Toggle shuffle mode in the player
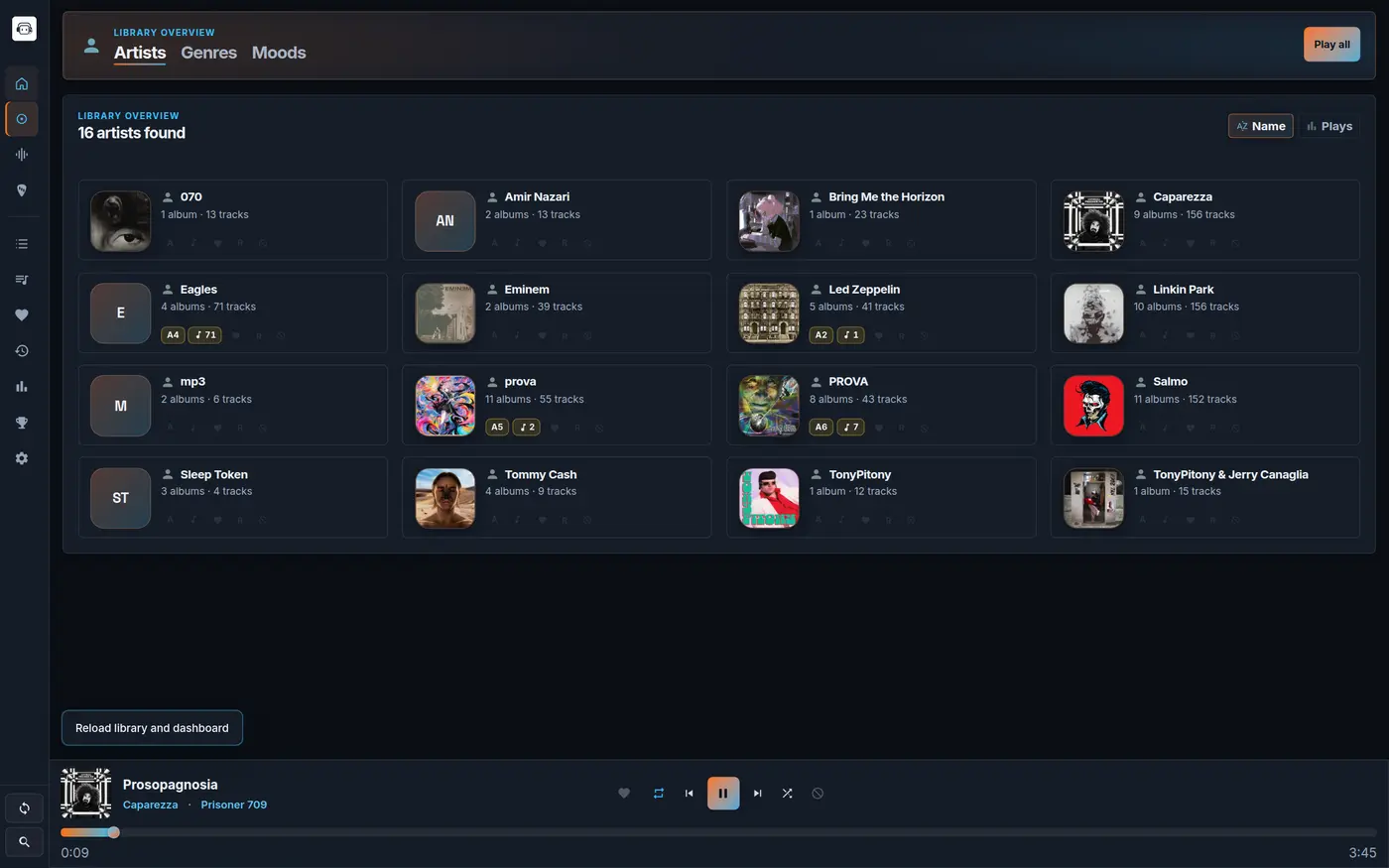 (x=787, y=793)
